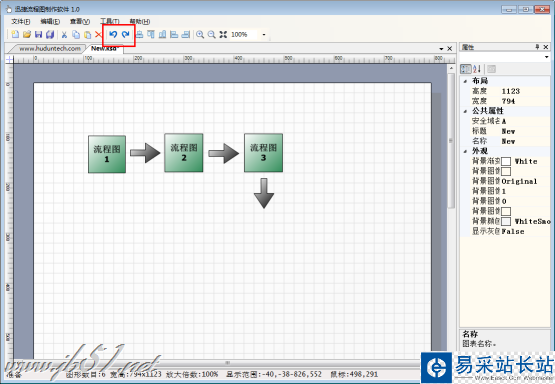Viewport: 555px width, 384px height.
Task: Click the Align Top toolbar icon
Action: tap(151, 34)
